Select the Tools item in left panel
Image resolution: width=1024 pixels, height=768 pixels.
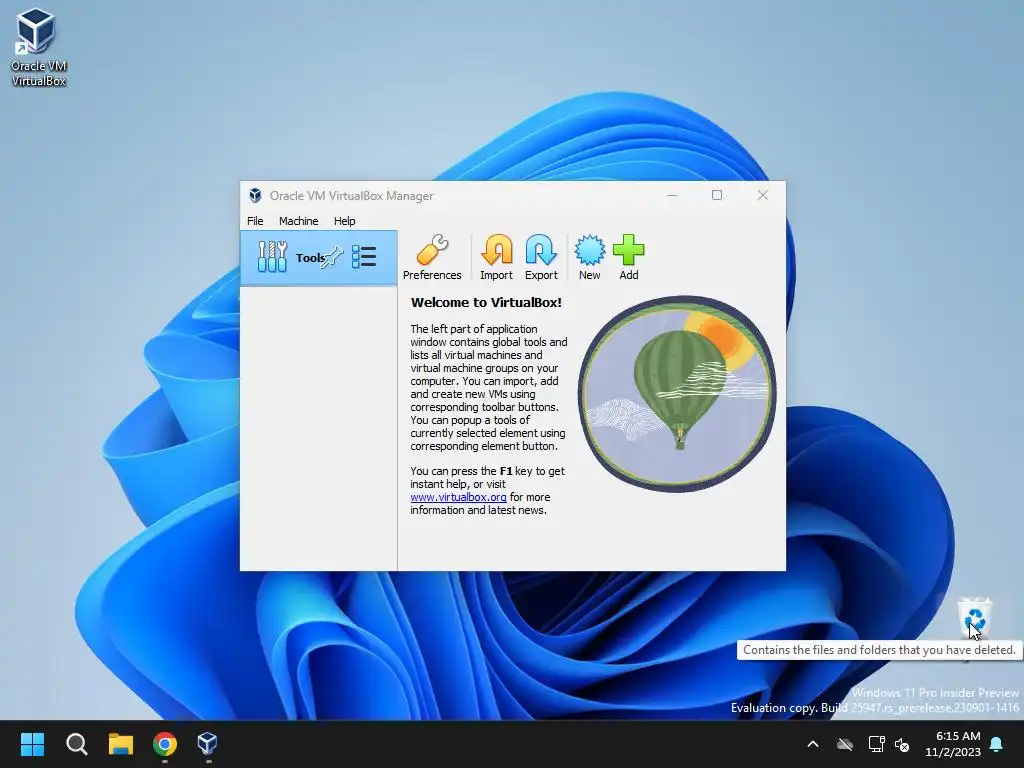319,257
